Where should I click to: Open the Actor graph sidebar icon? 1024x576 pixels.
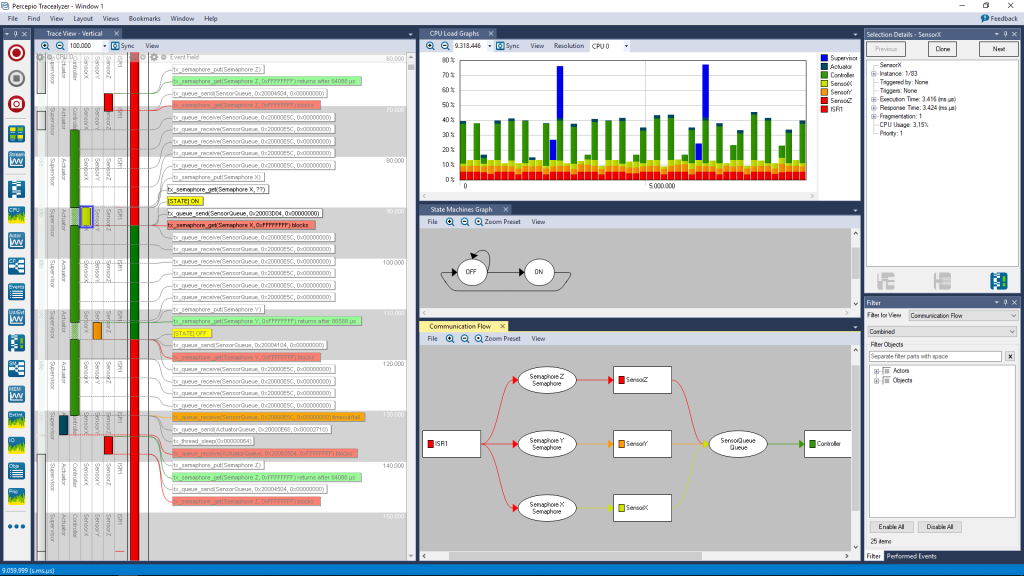(16, 240)
